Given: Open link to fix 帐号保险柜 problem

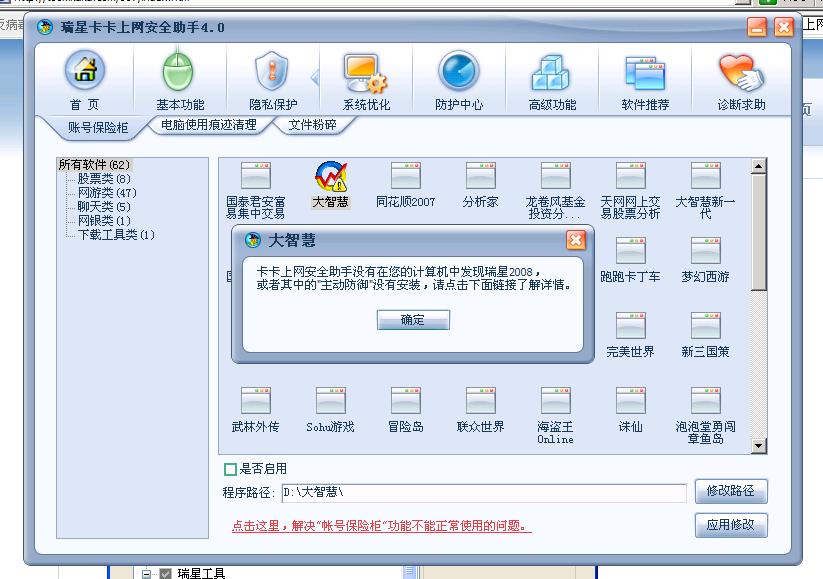Looking at the screenshot, I should [382, 526].
